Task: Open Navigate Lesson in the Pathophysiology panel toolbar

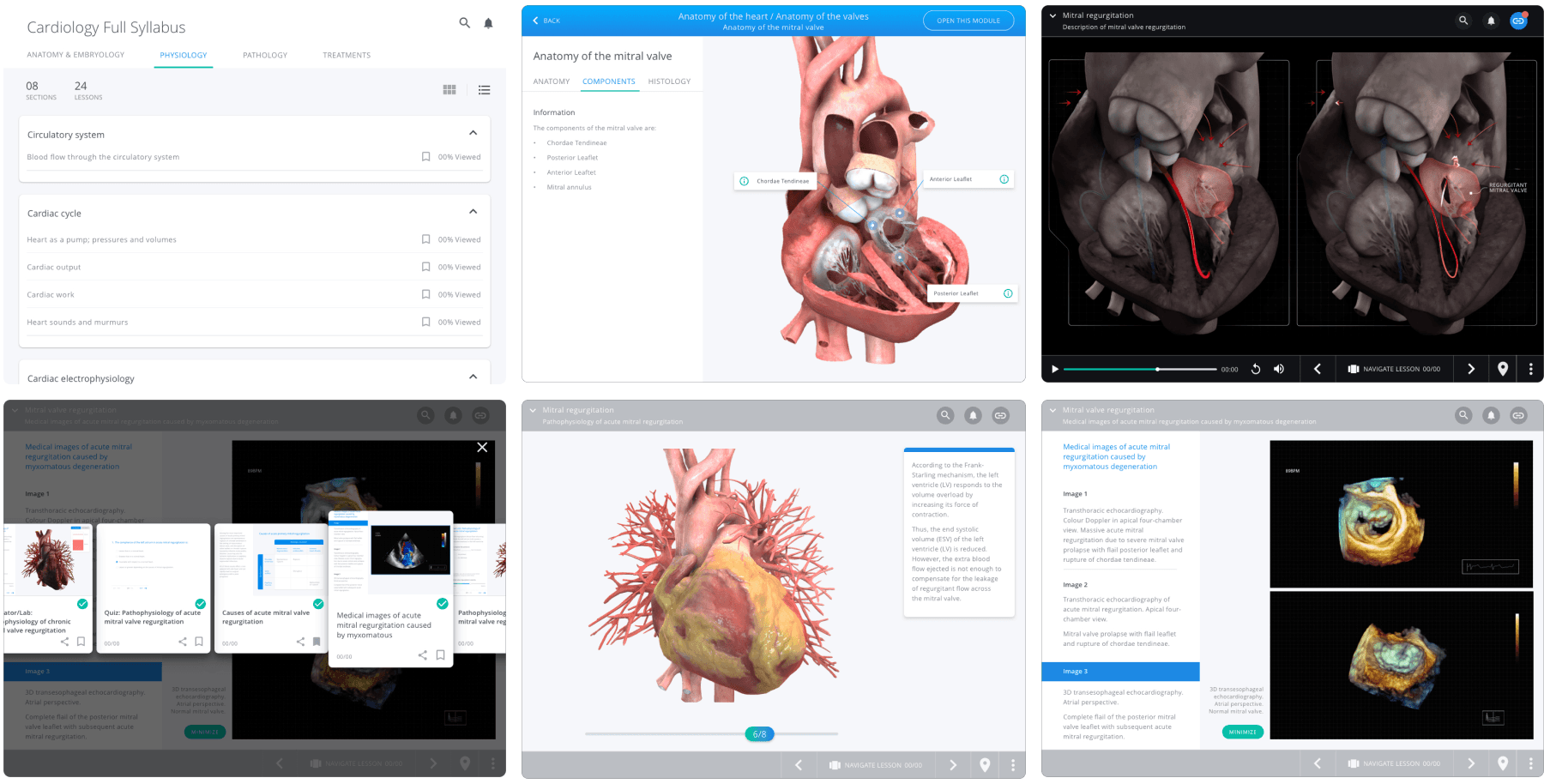Action: 876,765
